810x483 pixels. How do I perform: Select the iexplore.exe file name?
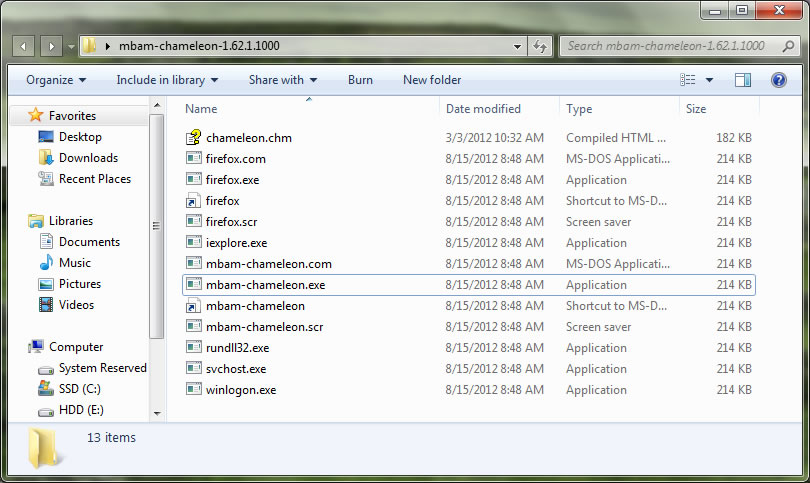pos(237,243)
